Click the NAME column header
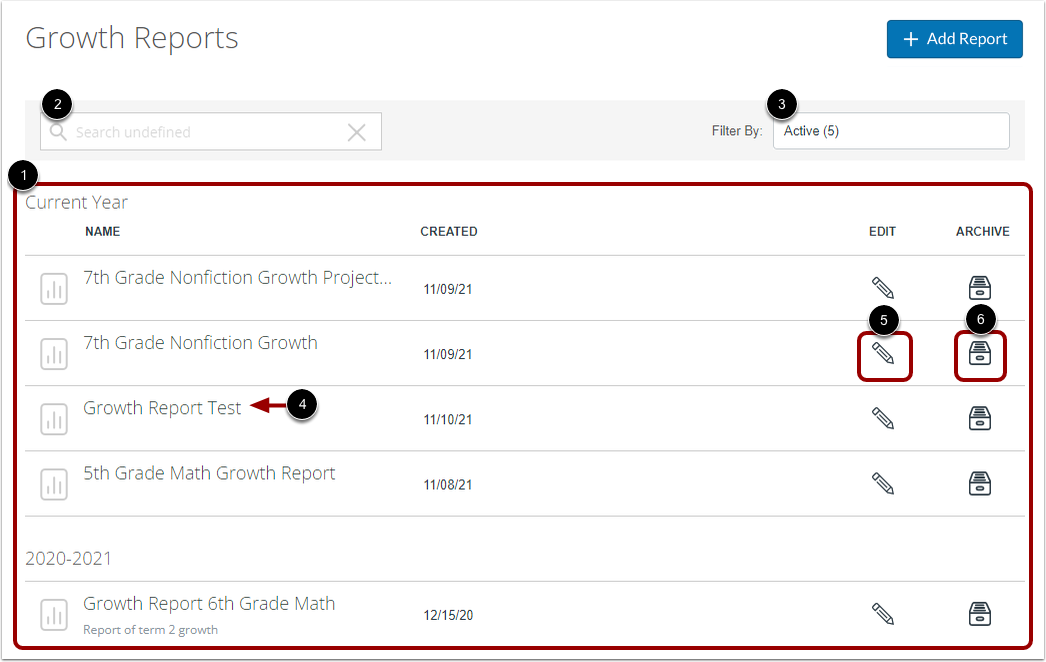 (x=102, y=231)
